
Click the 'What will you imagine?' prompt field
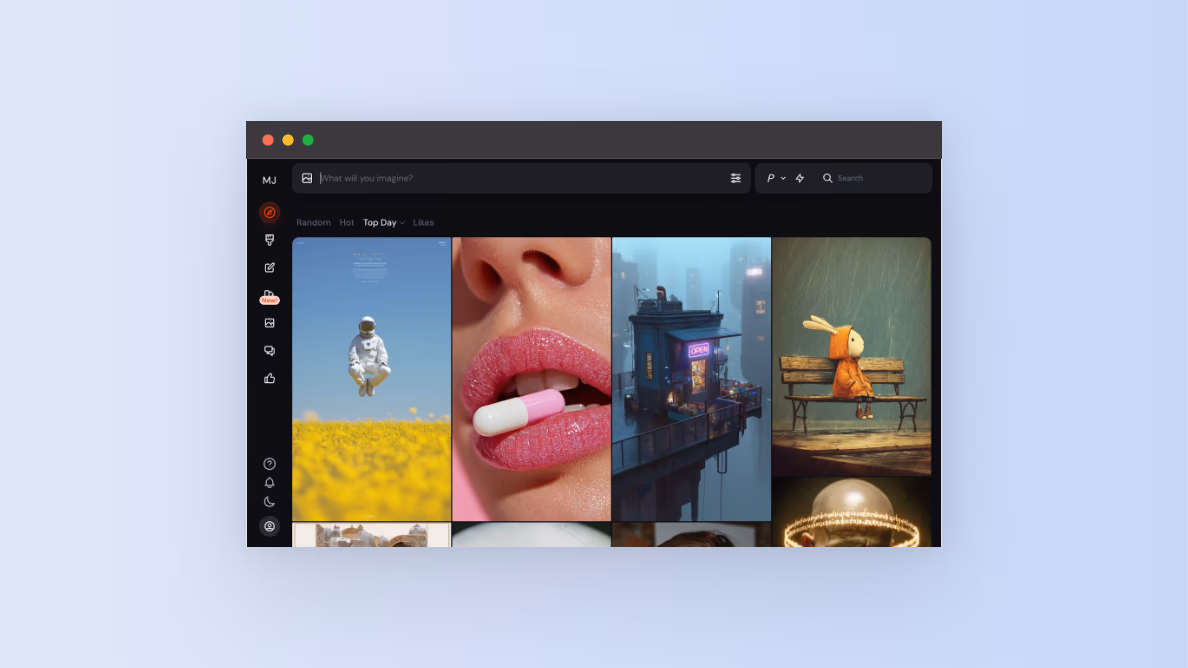click(x=520, y=178)
